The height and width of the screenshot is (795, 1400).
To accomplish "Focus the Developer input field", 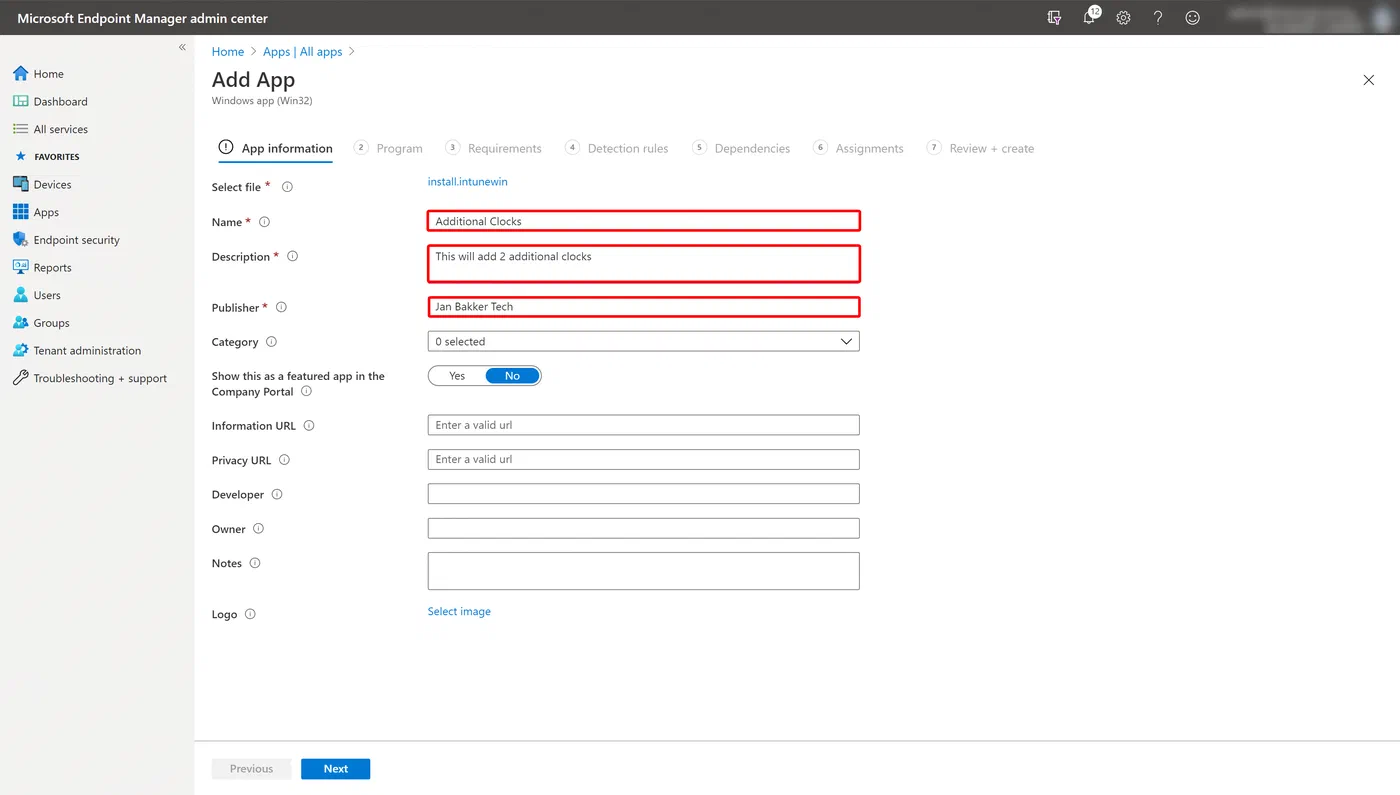I will [x=643, y=494].
